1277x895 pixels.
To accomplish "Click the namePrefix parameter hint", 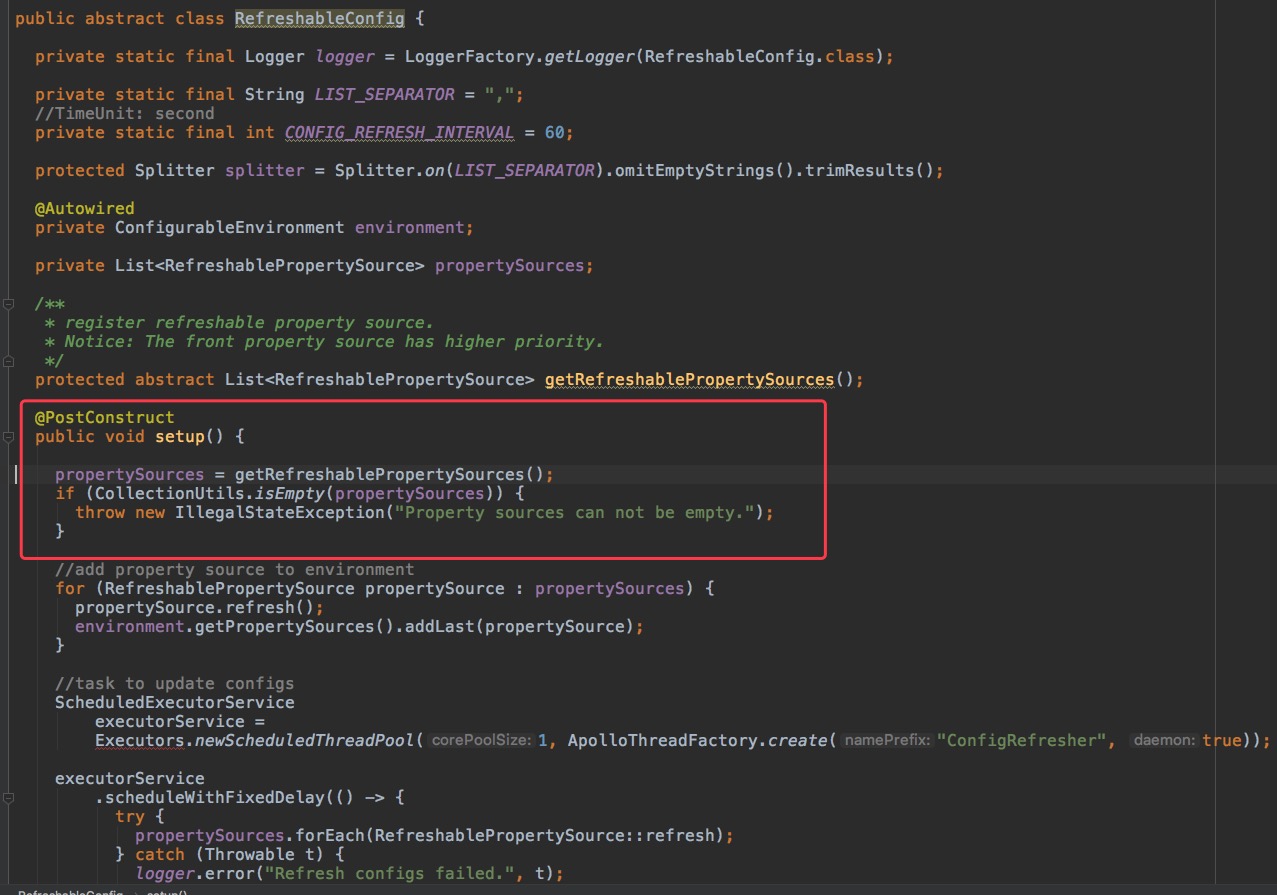I will pos(889,740).
